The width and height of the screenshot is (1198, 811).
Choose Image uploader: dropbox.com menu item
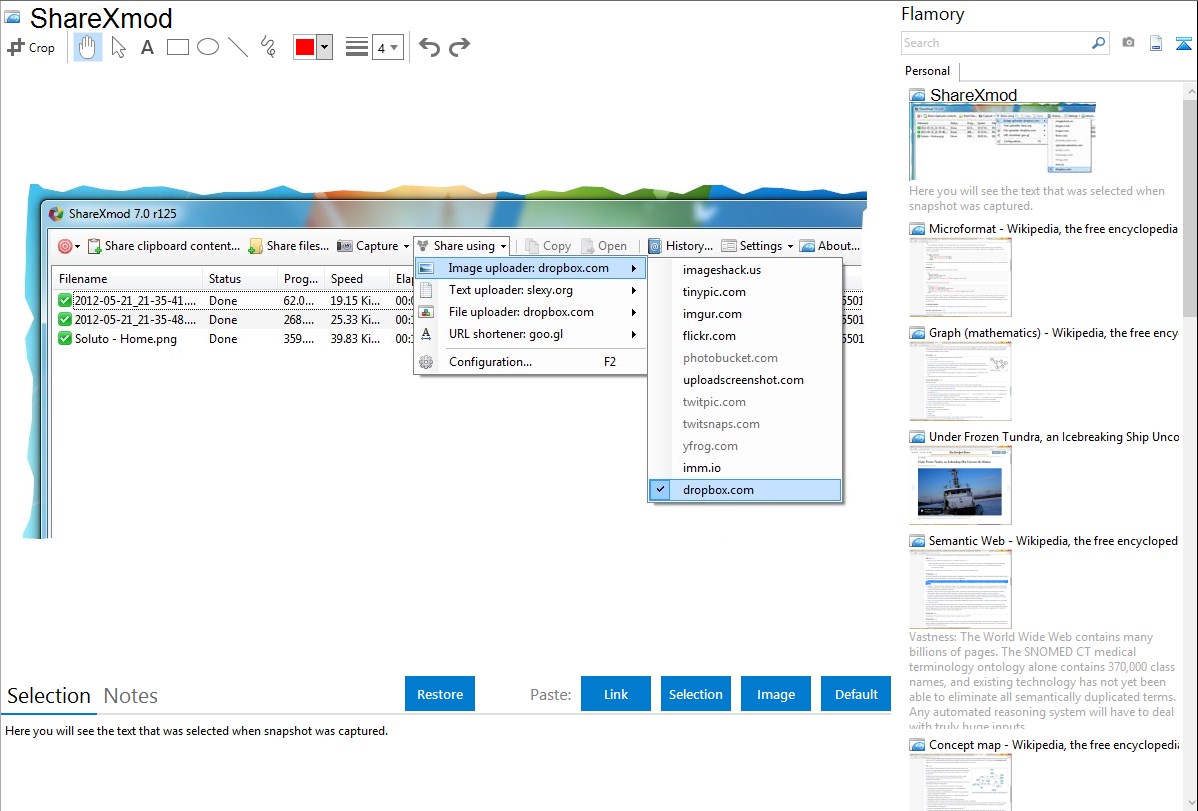click(x=530, y=268)
